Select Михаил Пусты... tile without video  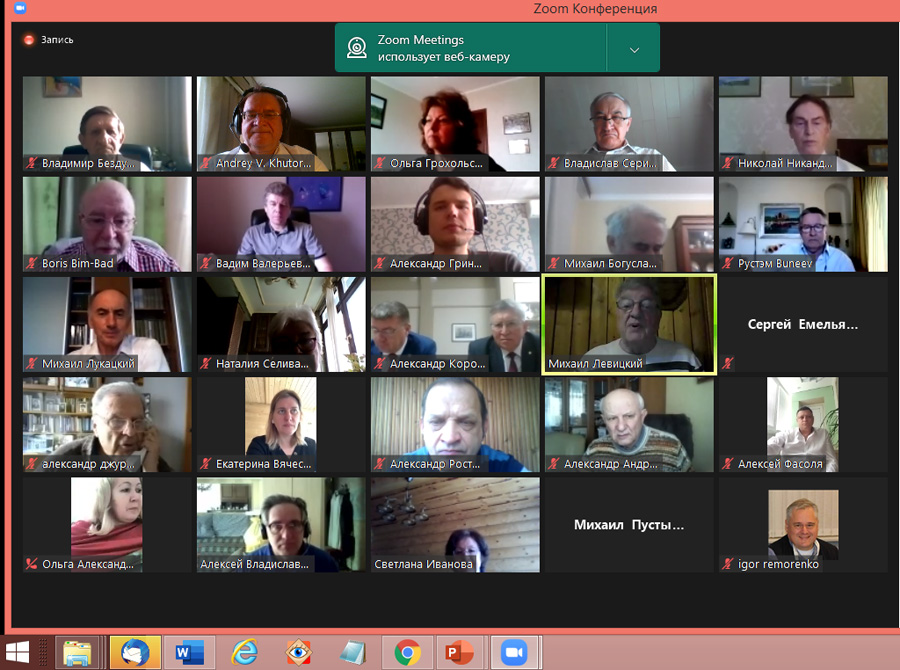[629, 524]
